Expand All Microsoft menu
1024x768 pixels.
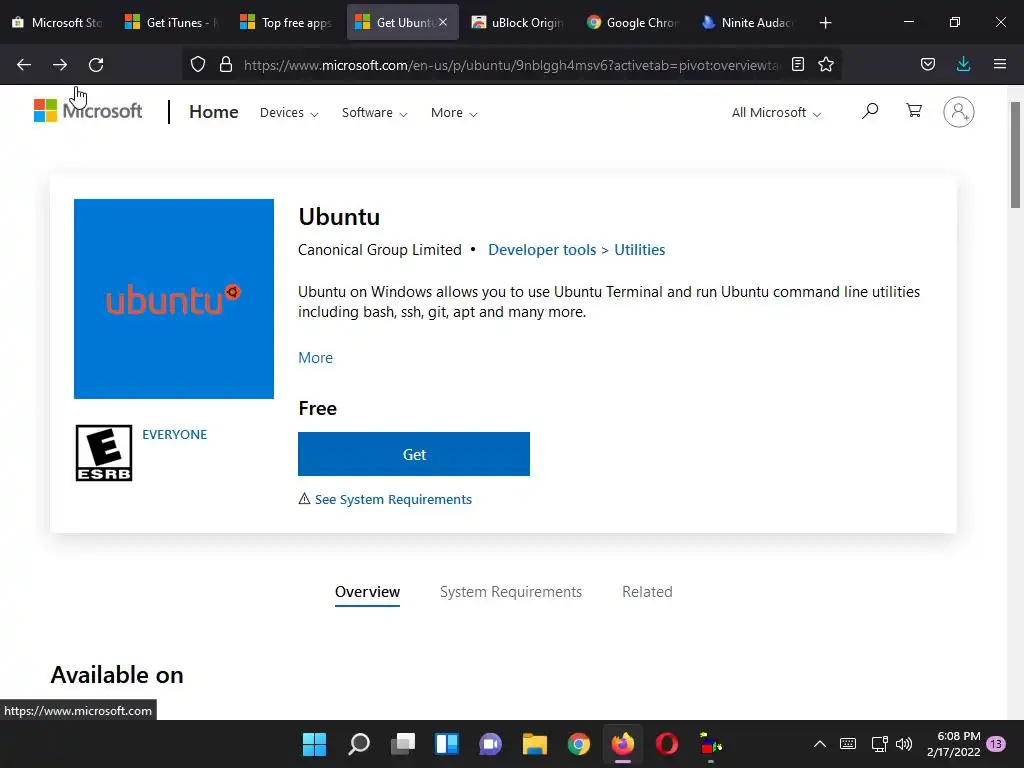pos(776,113)
